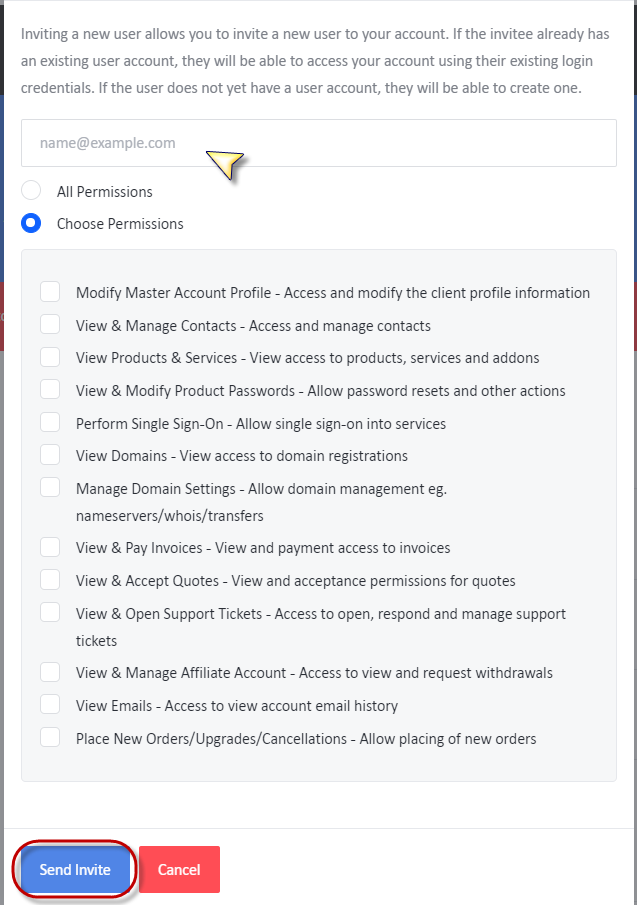This screenshot has height=905, width=637.
Task: Click the Send Invite button
Action: click(75, 869)
